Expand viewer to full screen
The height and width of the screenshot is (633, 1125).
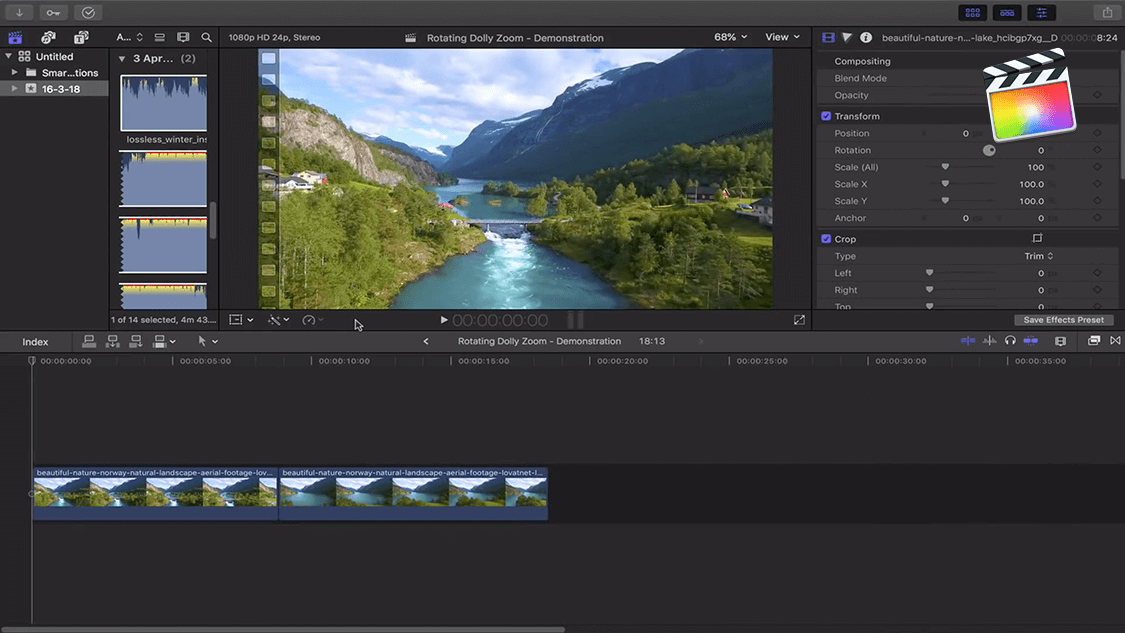[x=799, y=320]
